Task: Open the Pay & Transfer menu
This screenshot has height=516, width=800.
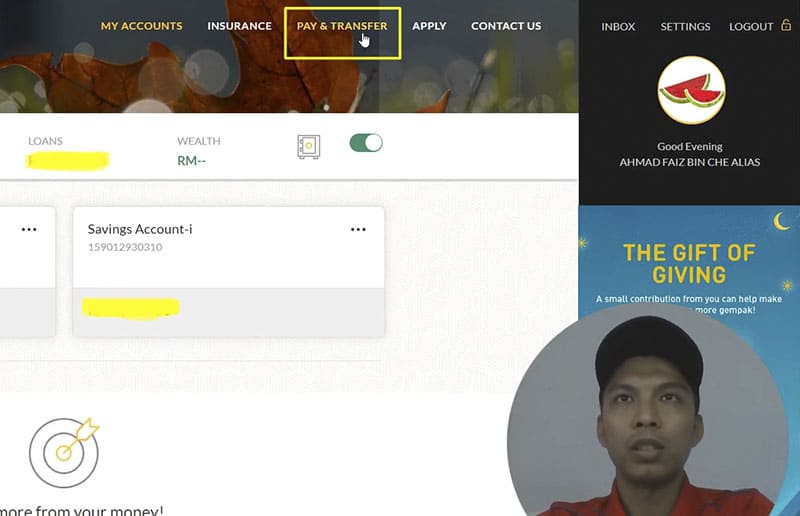Action: pos(342,26)
